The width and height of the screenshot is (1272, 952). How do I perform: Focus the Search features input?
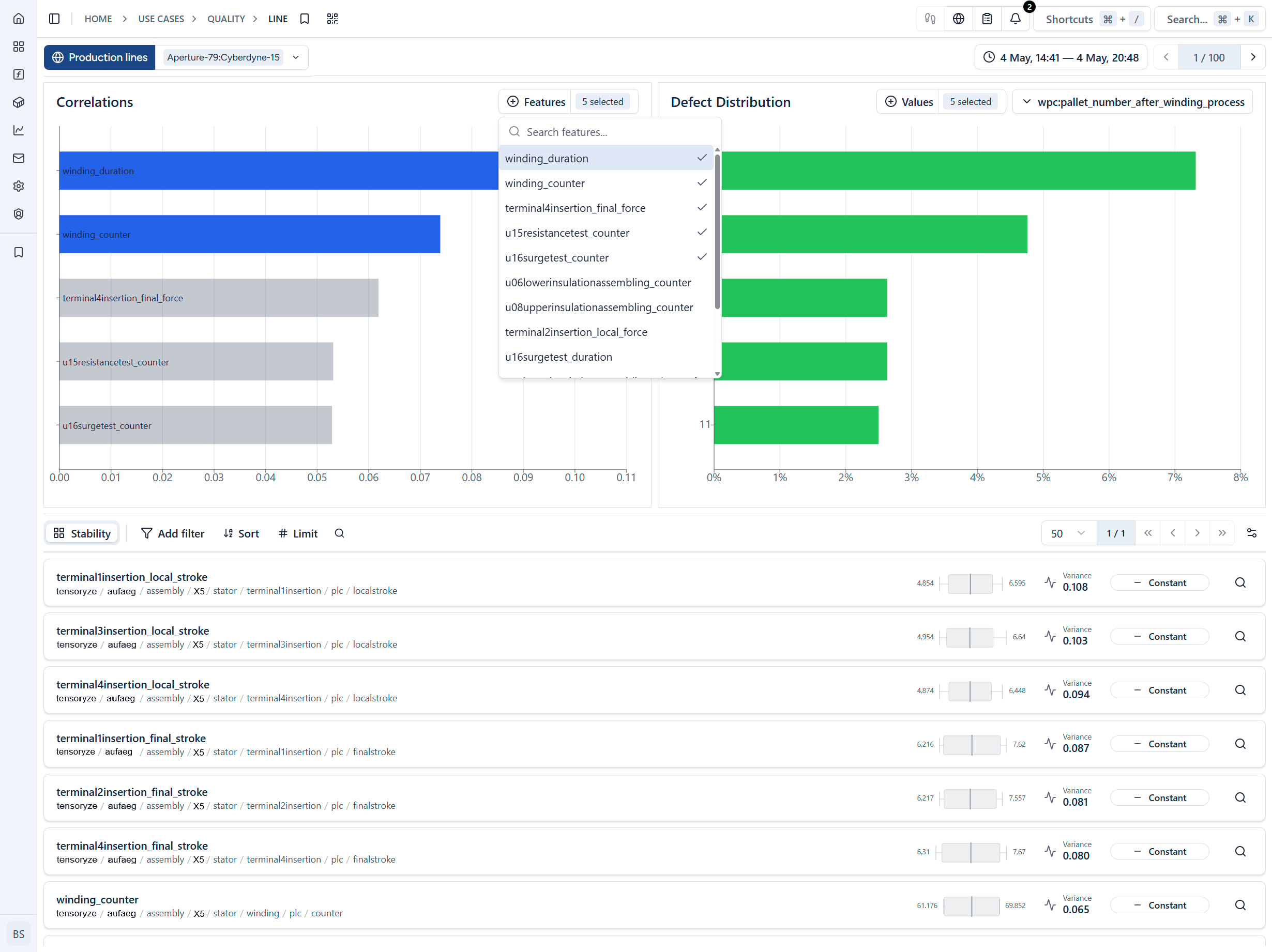coord(610,132)
